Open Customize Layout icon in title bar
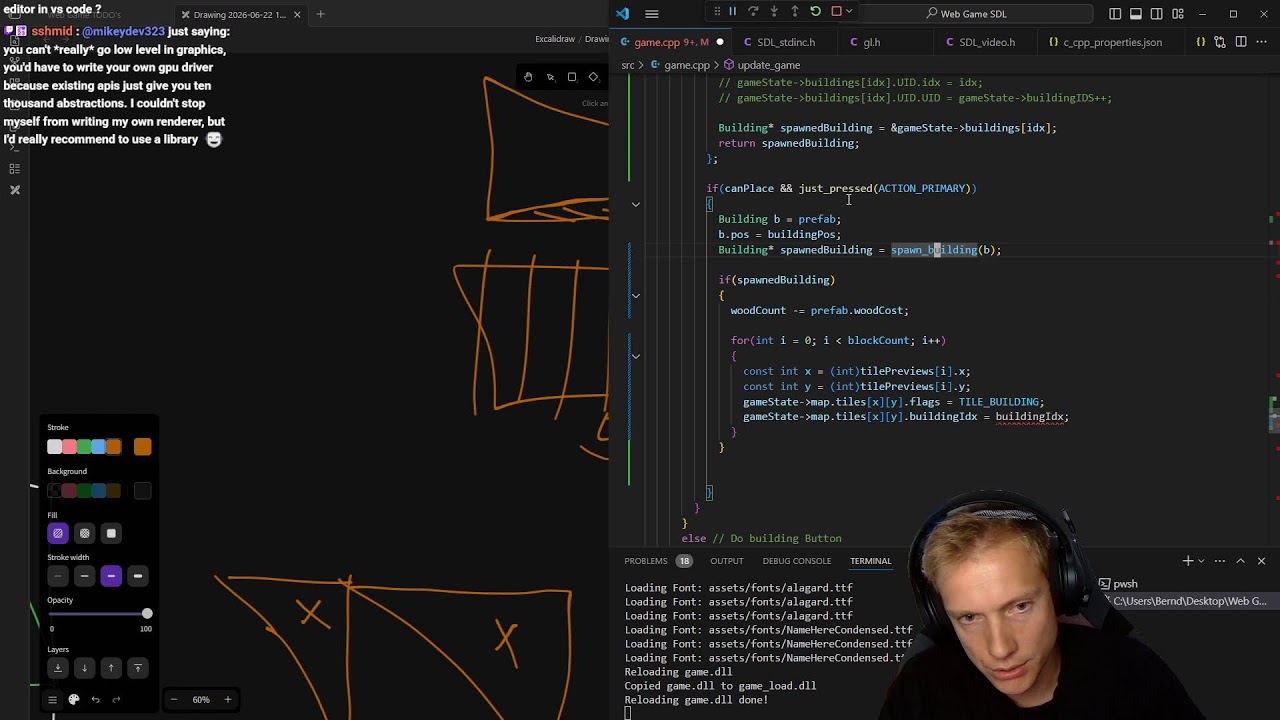 point(1178,14)
